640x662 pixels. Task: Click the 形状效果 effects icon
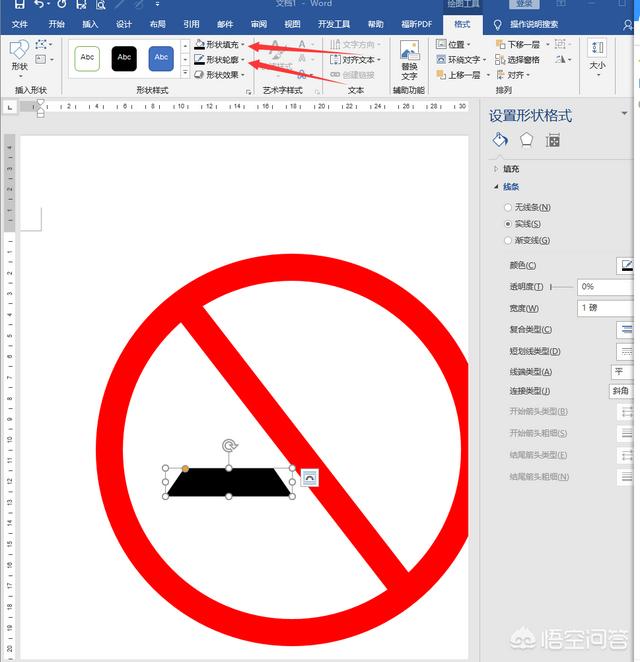(199, 75)
